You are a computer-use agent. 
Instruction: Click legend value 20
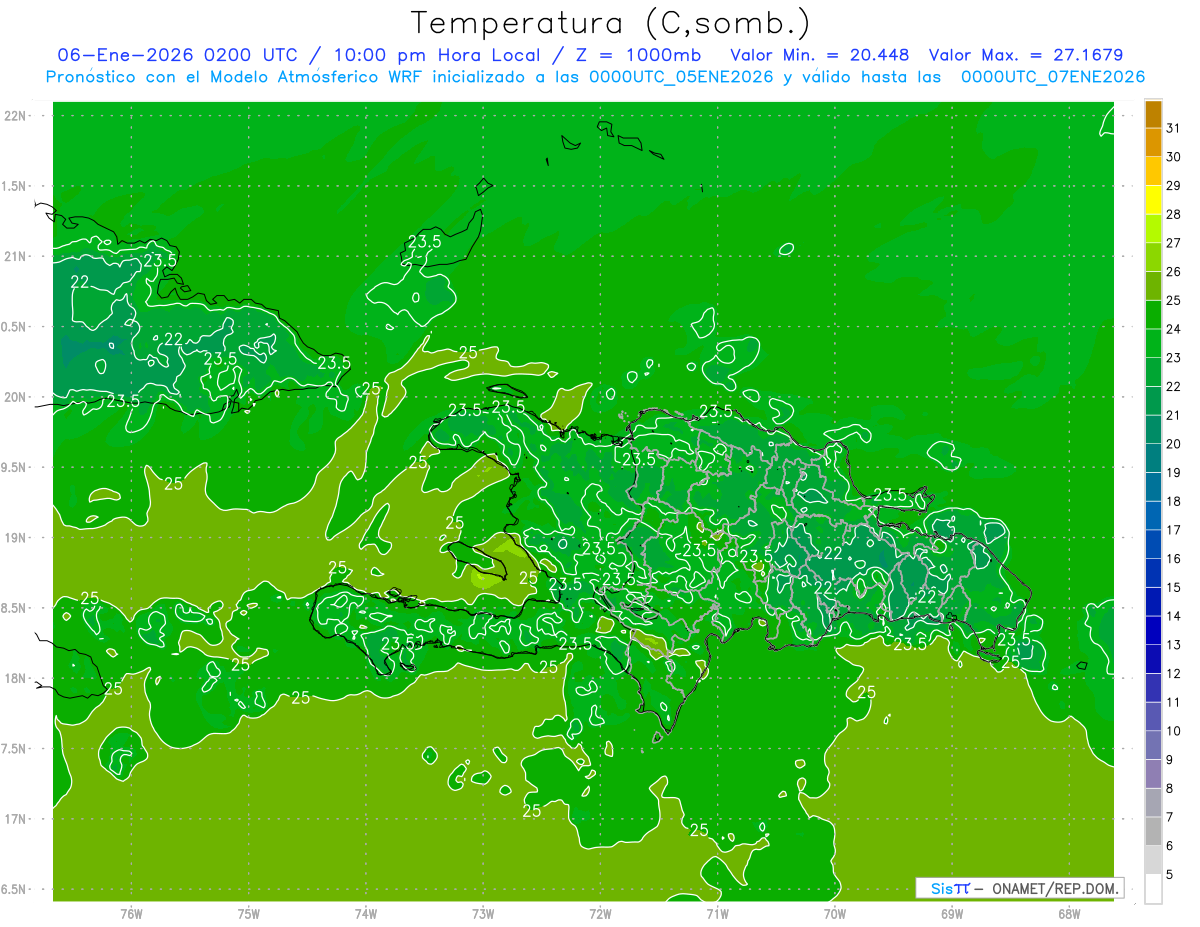click(x=1173, y=444)
